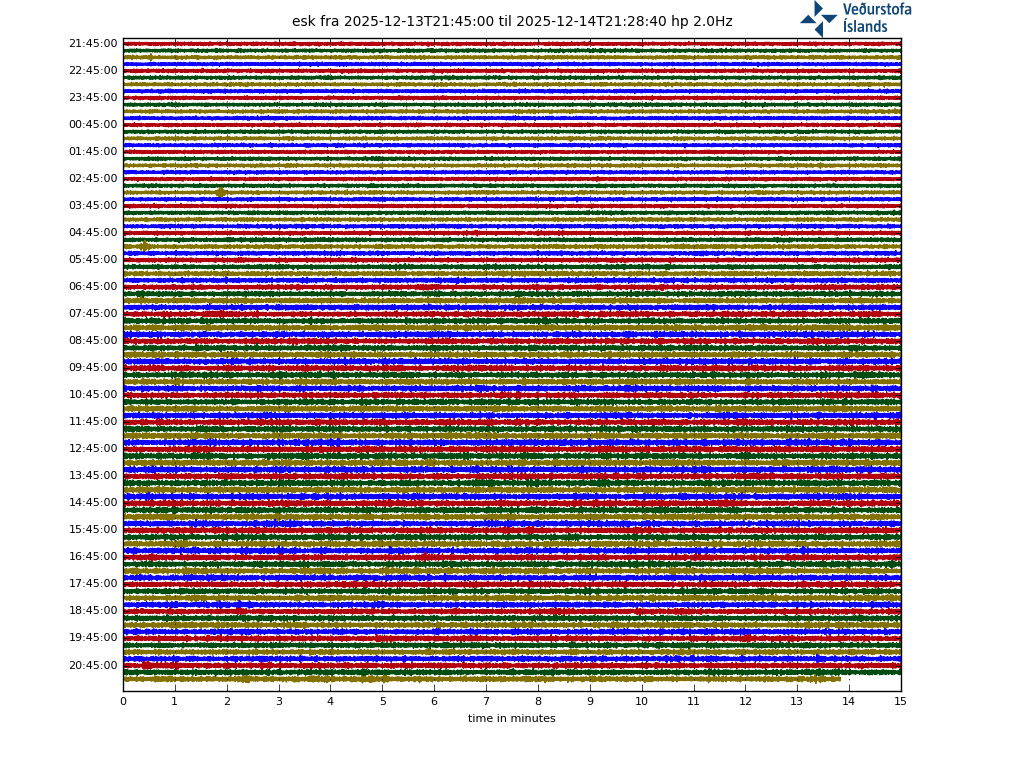Image resolution: width=1024 pixels, height=768 pixels.
Task: Select the 15 minute tick label
Action: coord(900,702)
